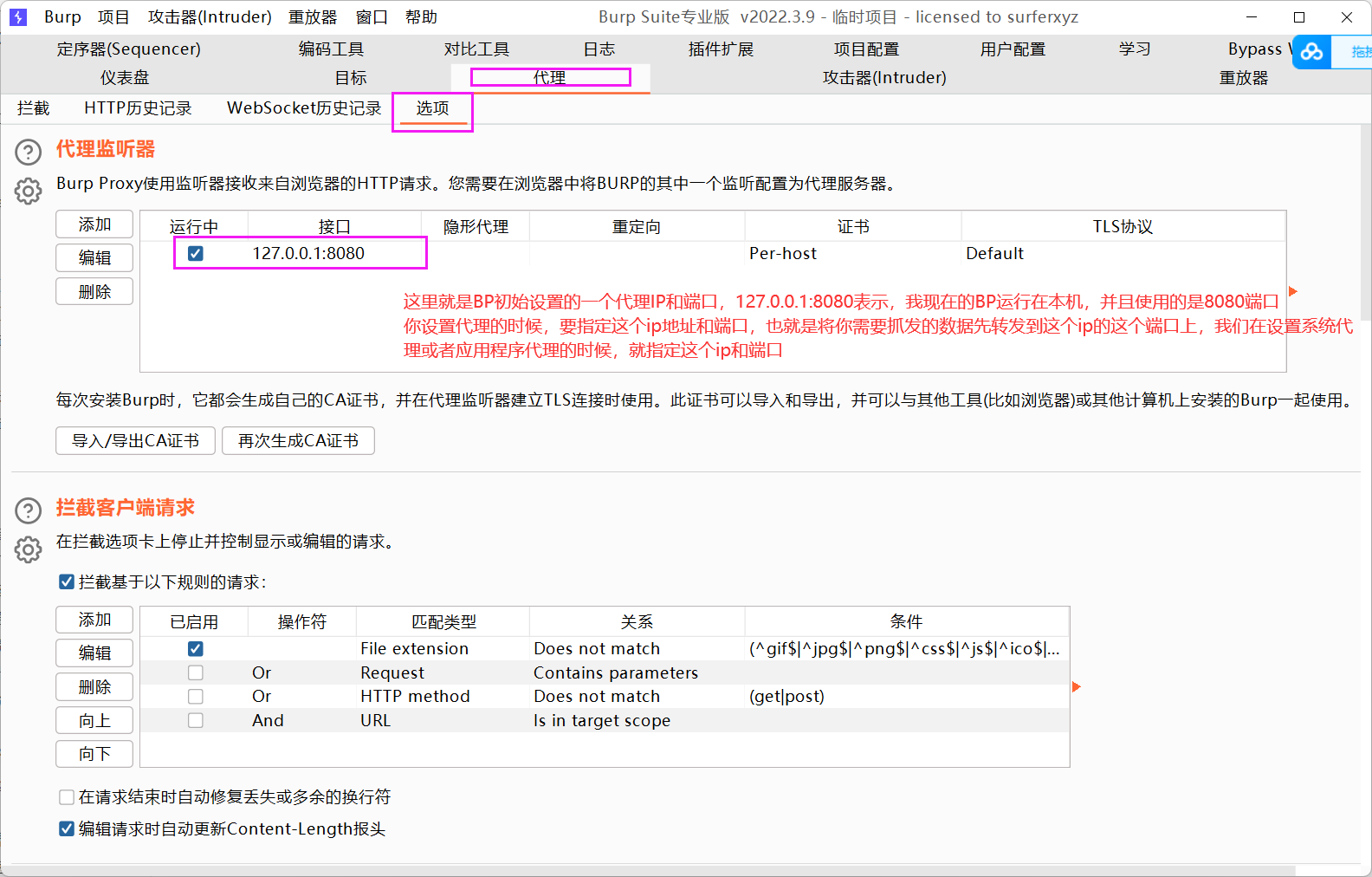Click the Burp Suite app logo icon
This screenshot has height=877, width=1372.
[x=18, y=17]
